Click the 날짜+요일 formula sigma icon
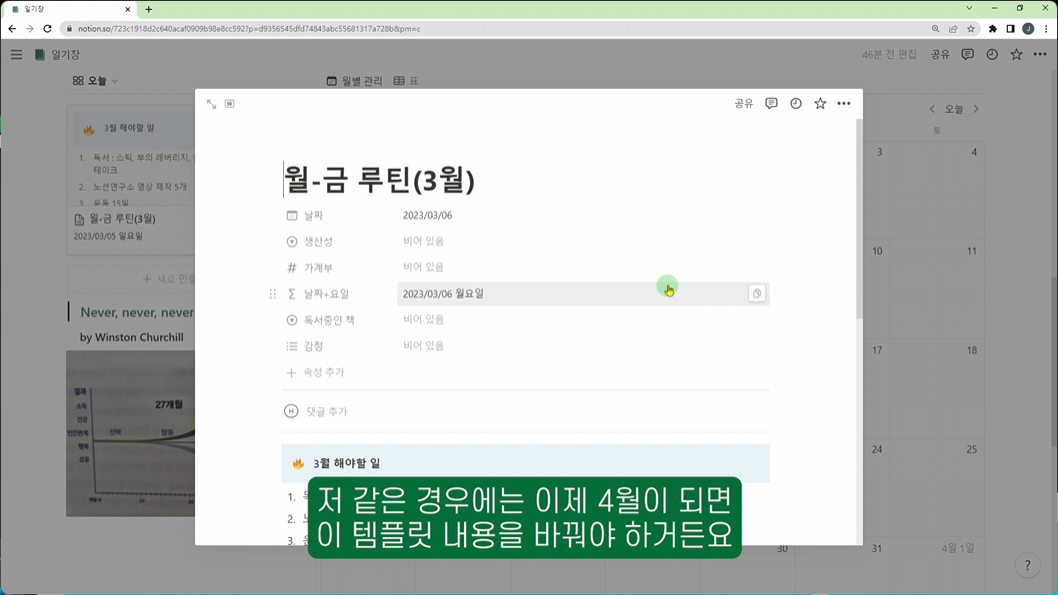The height and width of the screenshot is (595, 1058). (291, 293)
